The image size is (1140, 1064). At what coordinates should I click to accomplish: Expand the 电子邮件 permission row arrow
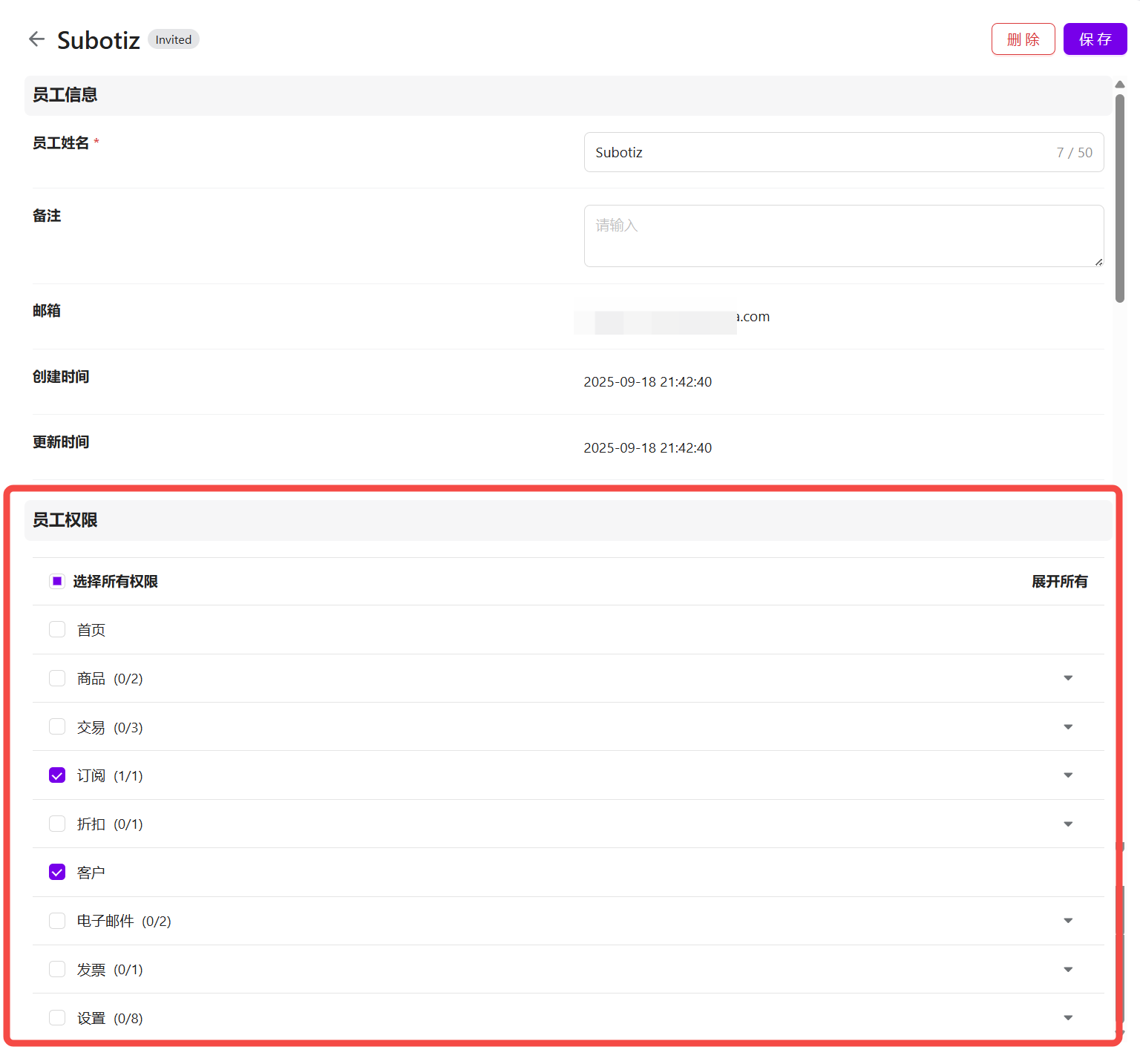(x=1068, y=921)
